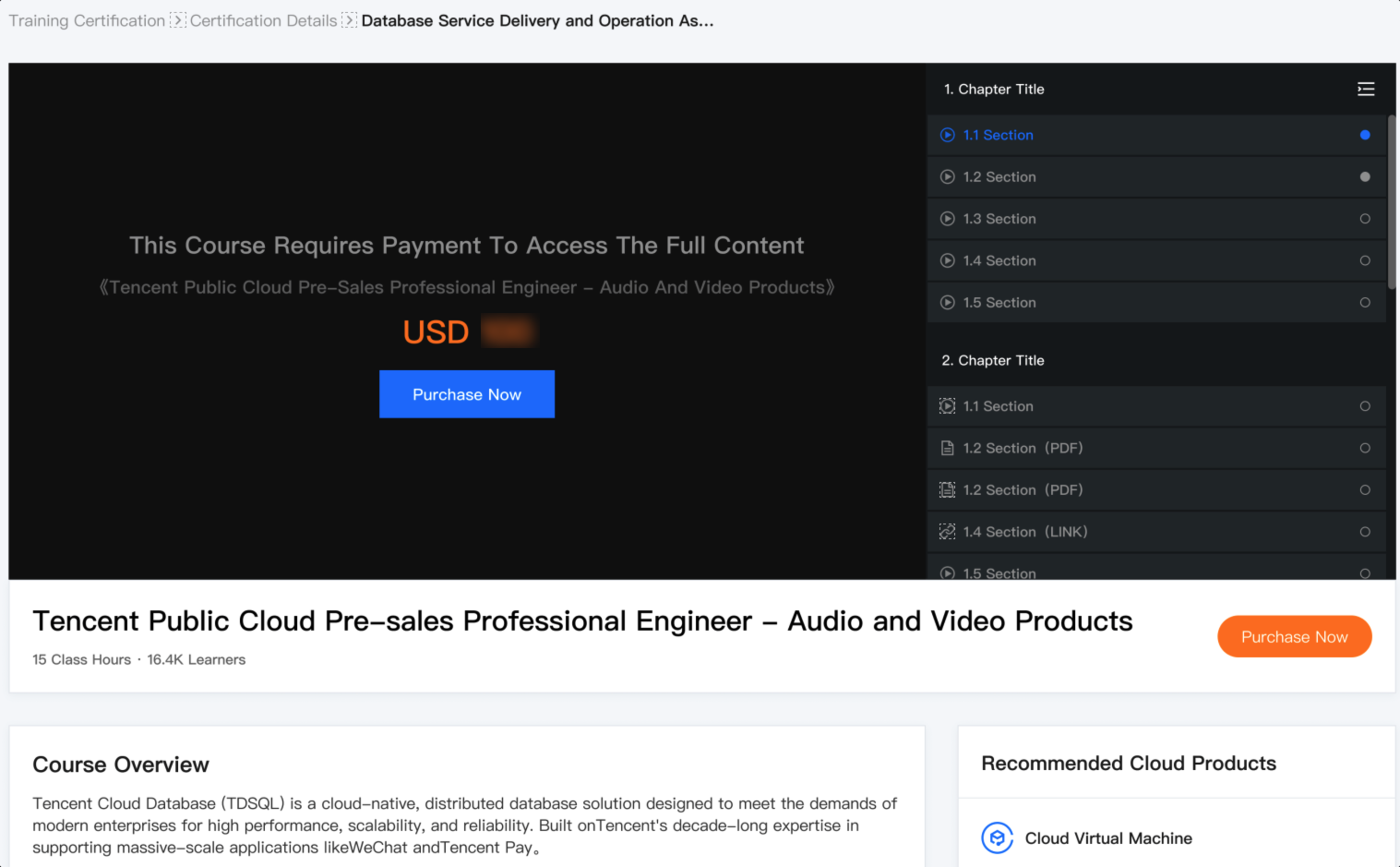Click the Course Overview description paragraph
The height and width of the screenshot is (867, 1400).
tap(465, 825)
